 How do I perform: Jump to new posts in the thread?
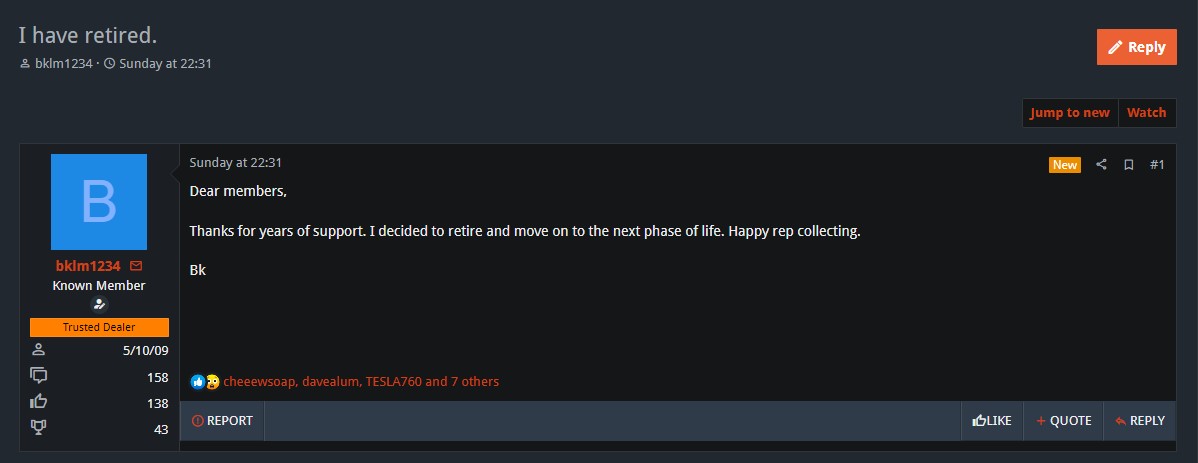pos(1070,113)
